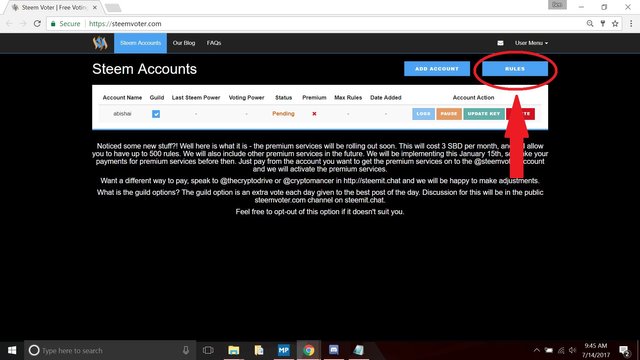Screen dimensions: 640x360
Task: Open Chrome three-dot menu
Action: 631,24
